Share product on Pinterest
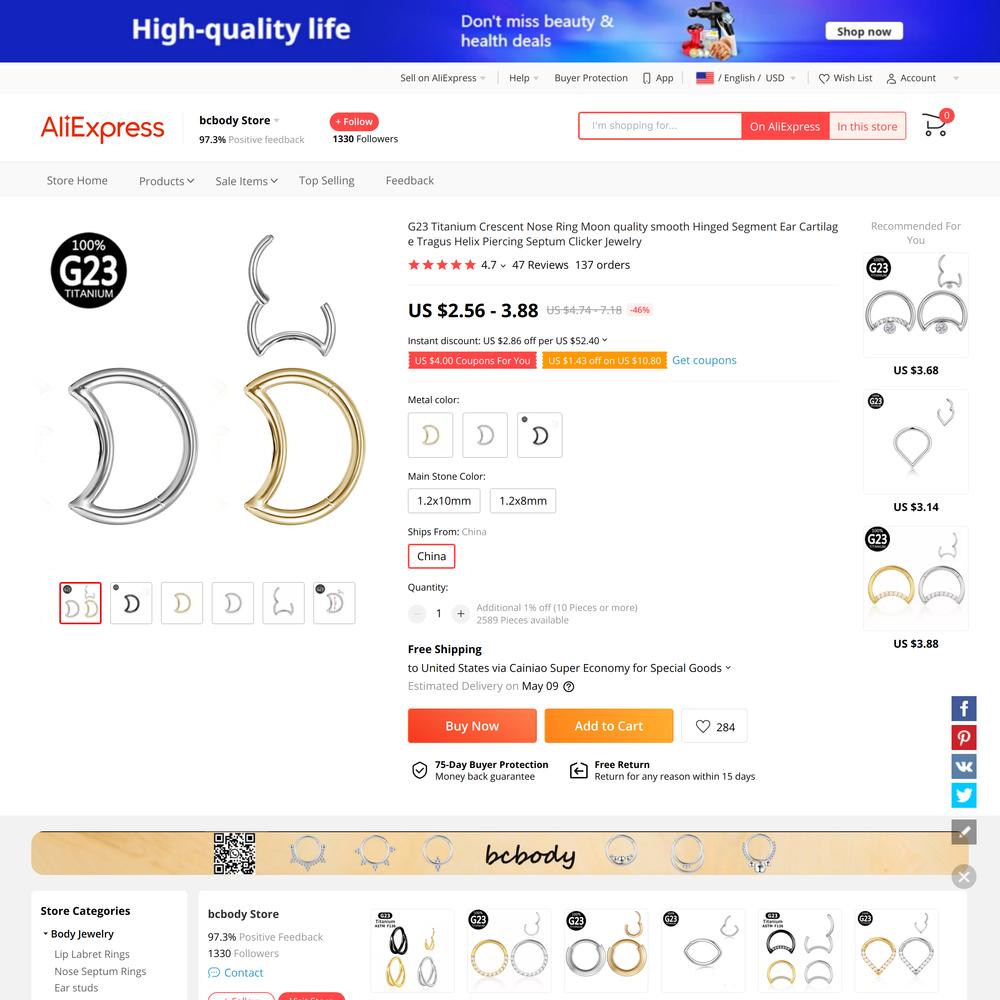1000x1000 pixels. coord(964,738)
